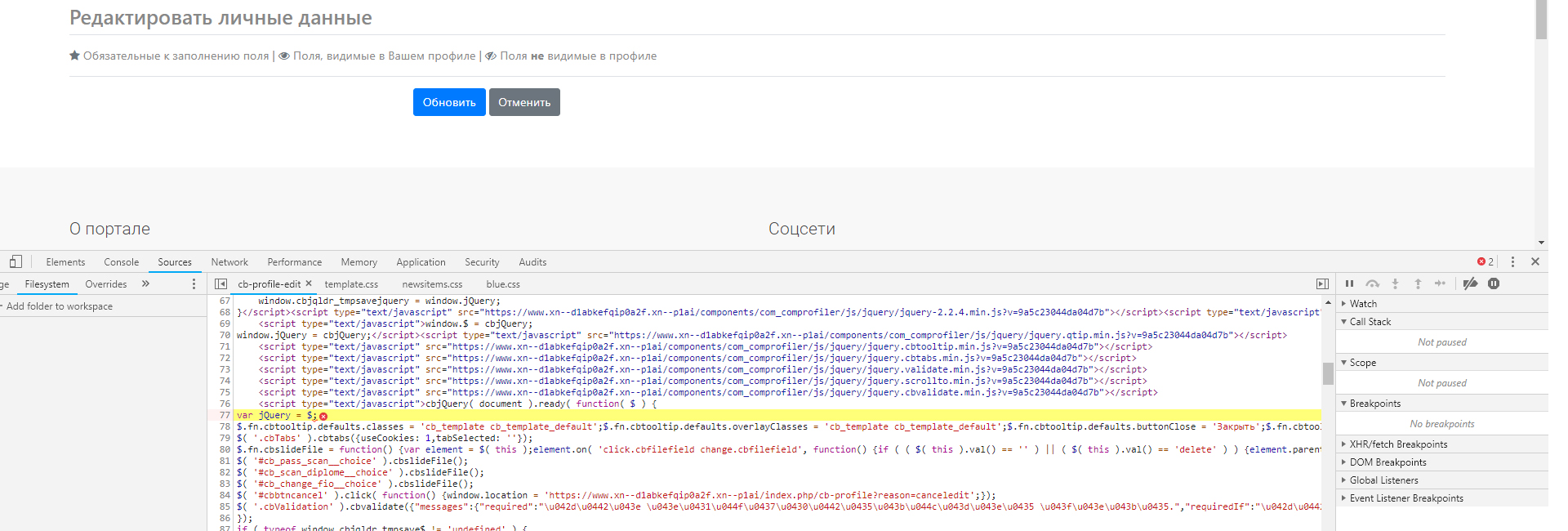Screen dimensions: 1568x531
Task: Click the Отменить button
Action: click(x=524, y=102)
